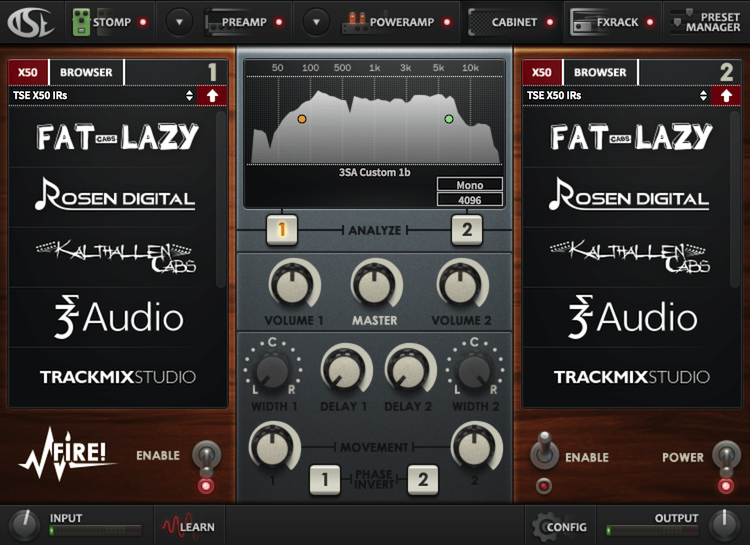
Task: Expand the dropdown arrow before PREAMP
Action: [179, 22]
